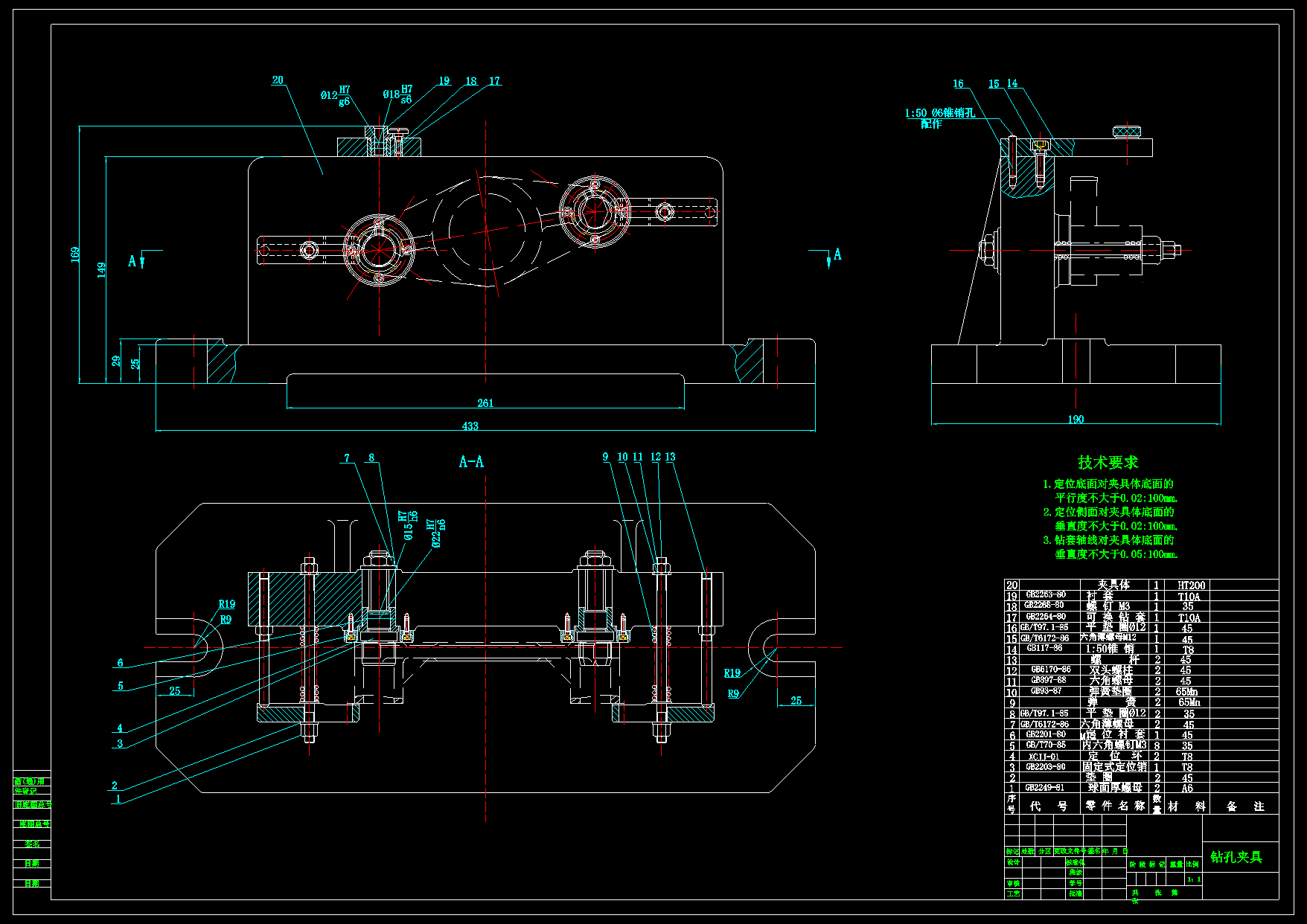Click the 可换钻套 part name cell

coord(1116,617)
